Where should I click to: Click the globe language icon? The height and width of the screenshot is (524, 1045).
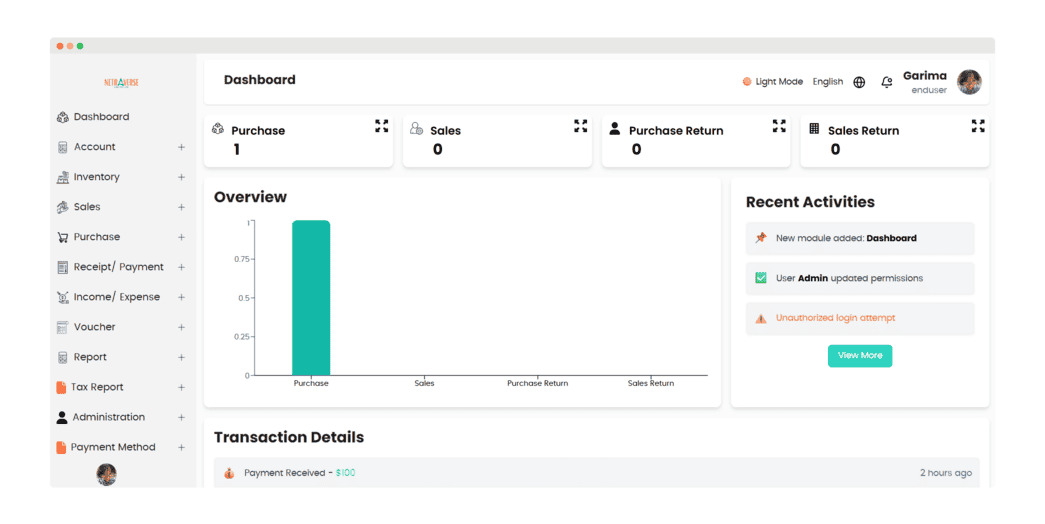point(859,82)
